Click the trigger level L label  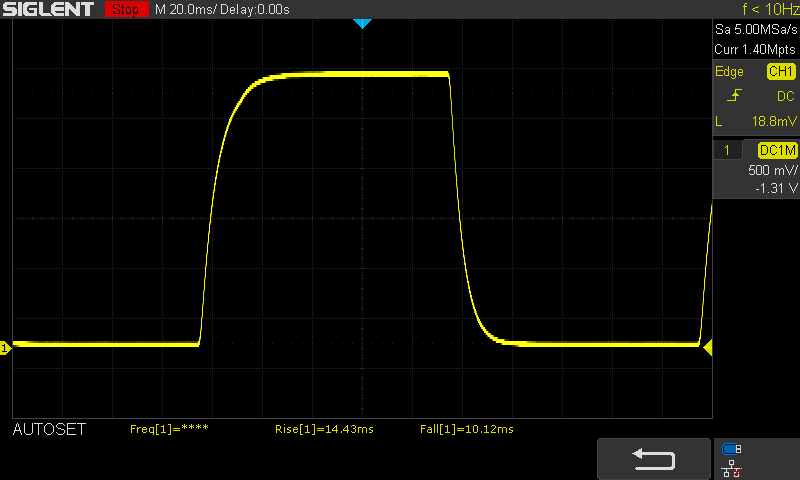[719, 121]
